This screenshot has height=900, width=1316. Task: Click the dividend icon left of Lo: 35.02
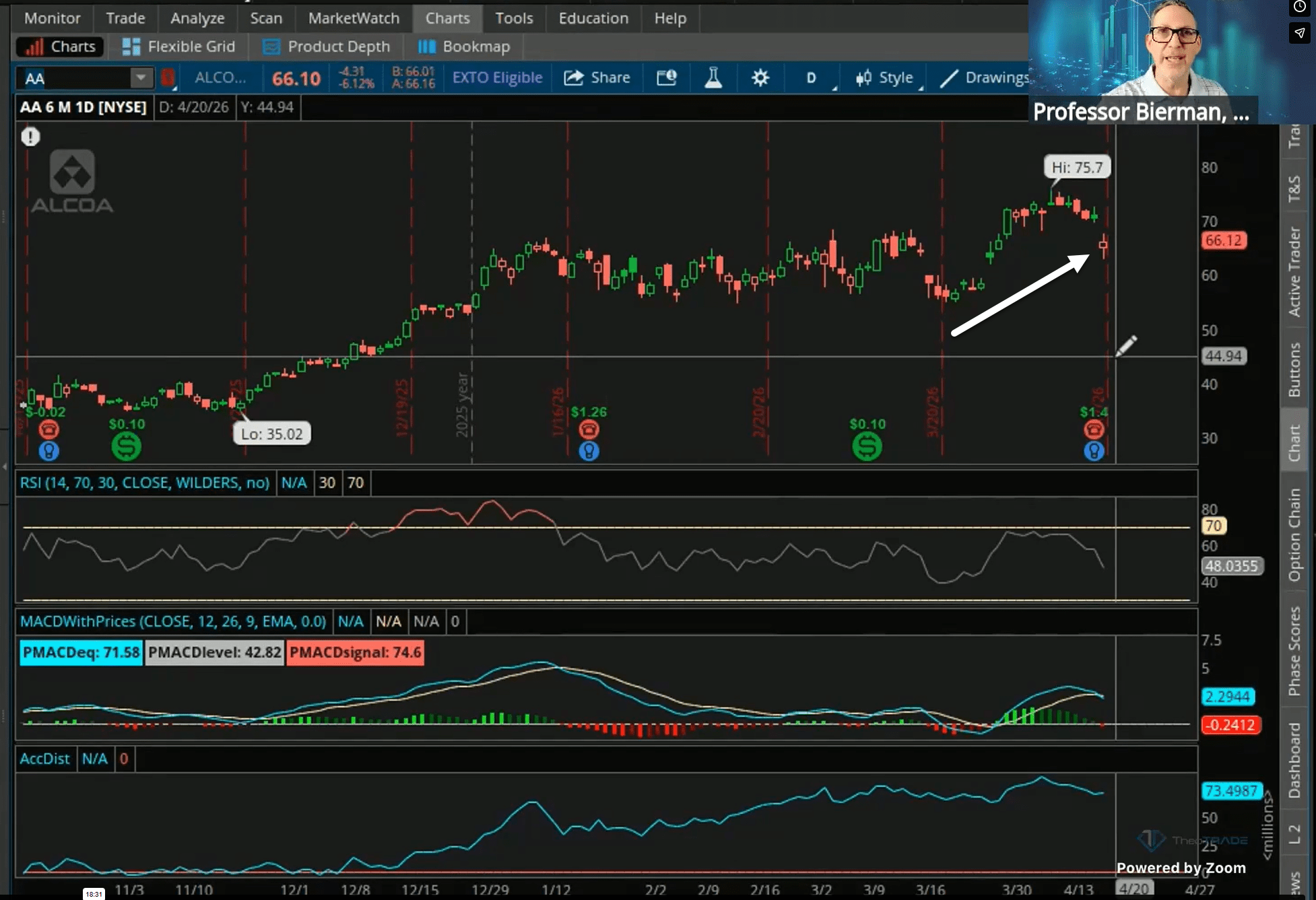click(127, 446)
